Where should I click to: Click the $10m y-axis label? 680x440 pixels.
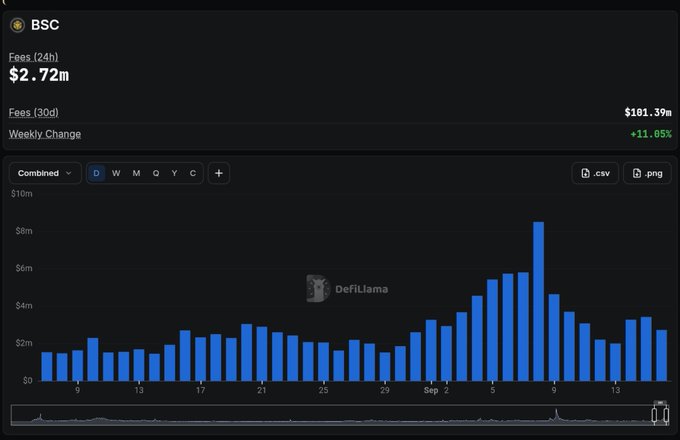point(22,194)
